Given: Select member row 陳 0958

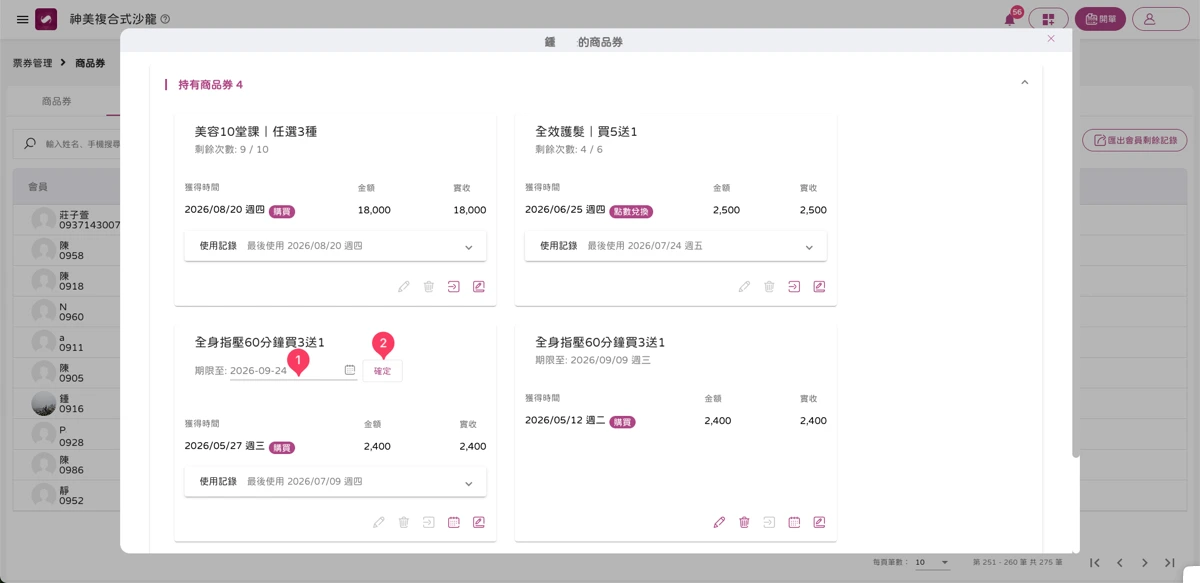Looking at the screenshot, I should [x=66, y=250].
